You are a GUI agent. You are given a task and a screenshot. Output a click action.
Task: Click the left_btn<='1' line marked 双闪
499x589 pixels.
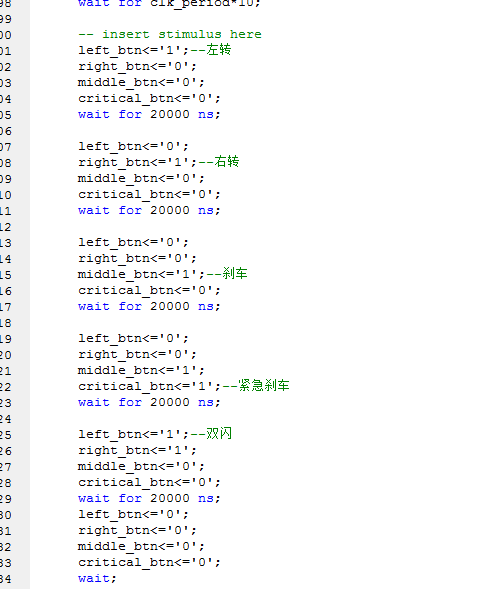point(155,434)
